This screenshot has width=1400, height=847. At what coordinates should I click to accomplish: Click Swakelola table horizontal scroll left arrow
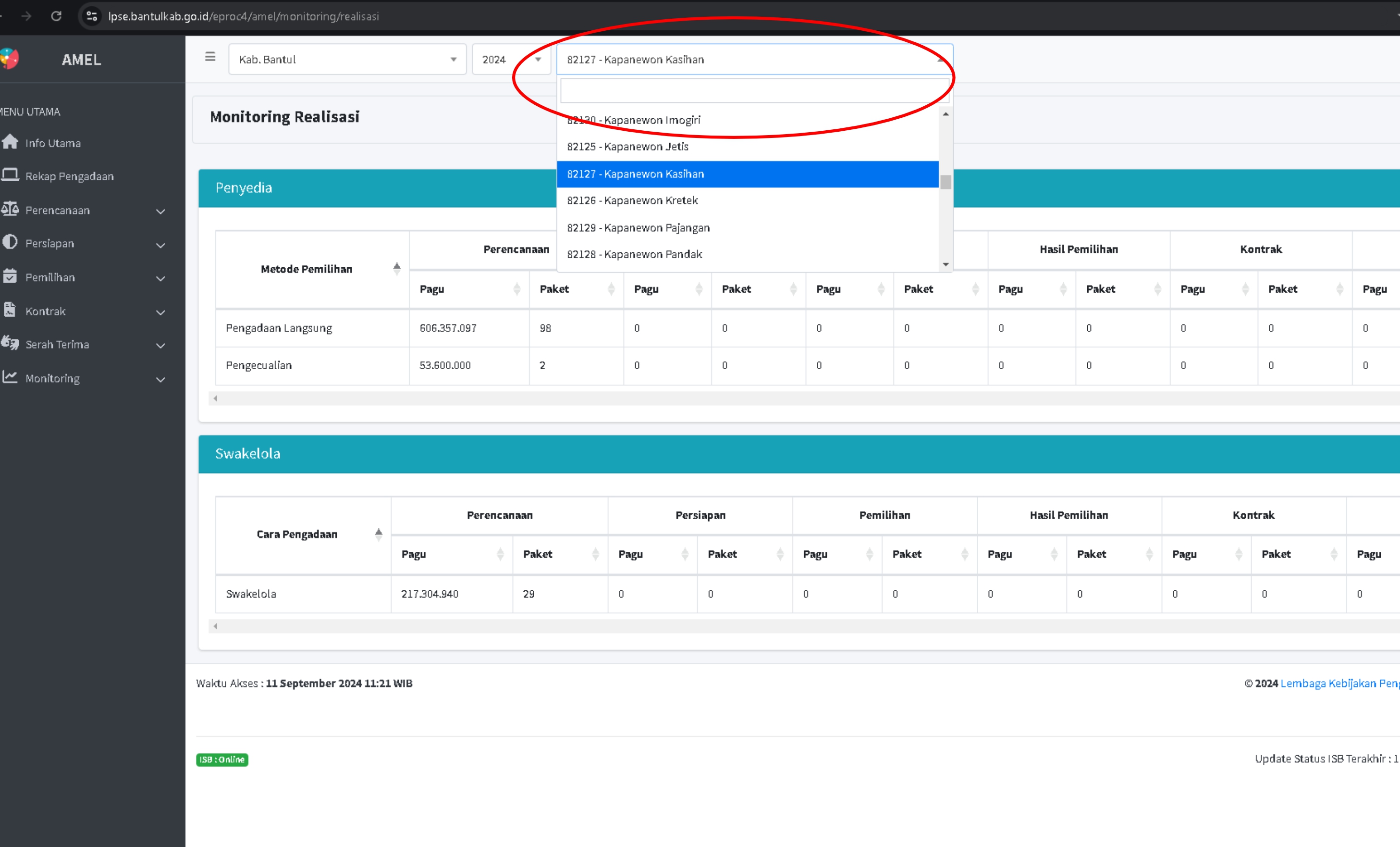tap(215, 626)
